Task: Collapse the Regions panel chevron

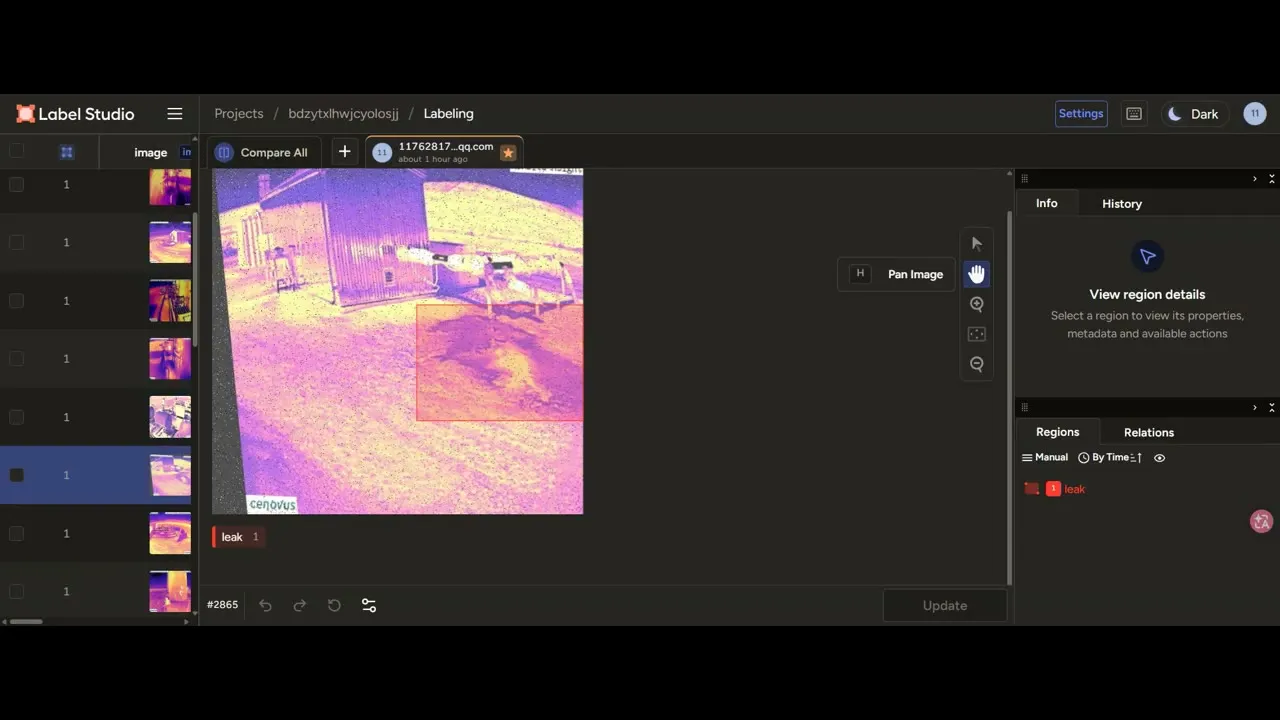Action: [x=1255, y=407]
